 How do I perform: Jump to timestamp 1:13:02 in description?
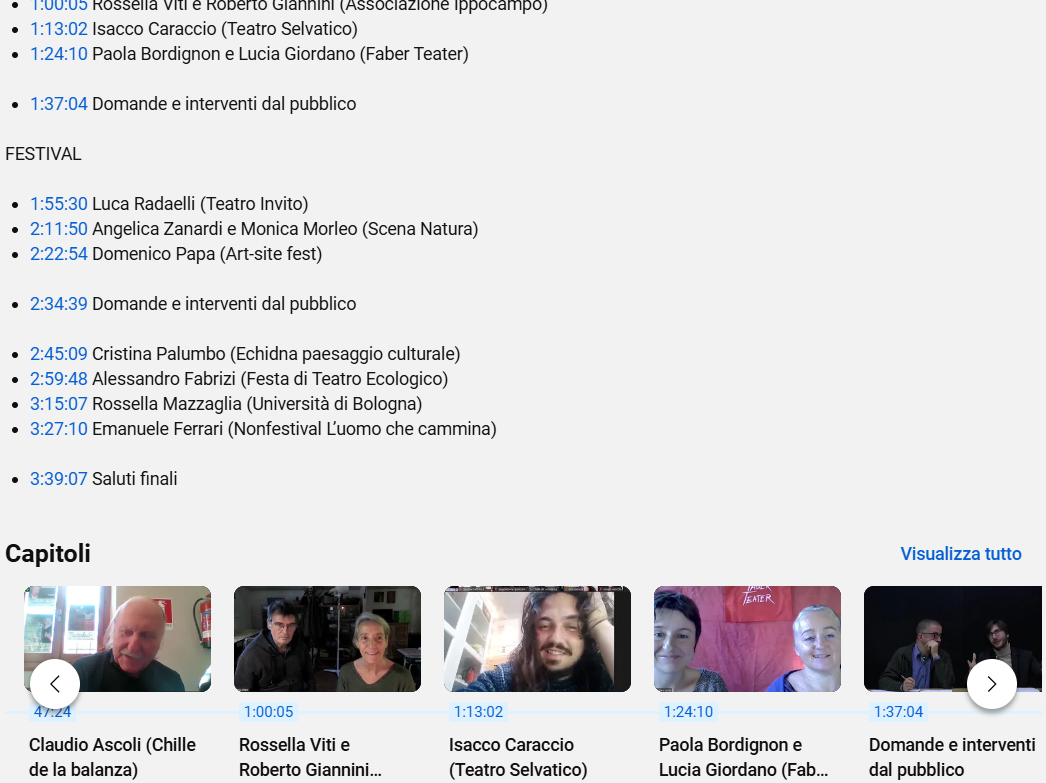[59, 29]
